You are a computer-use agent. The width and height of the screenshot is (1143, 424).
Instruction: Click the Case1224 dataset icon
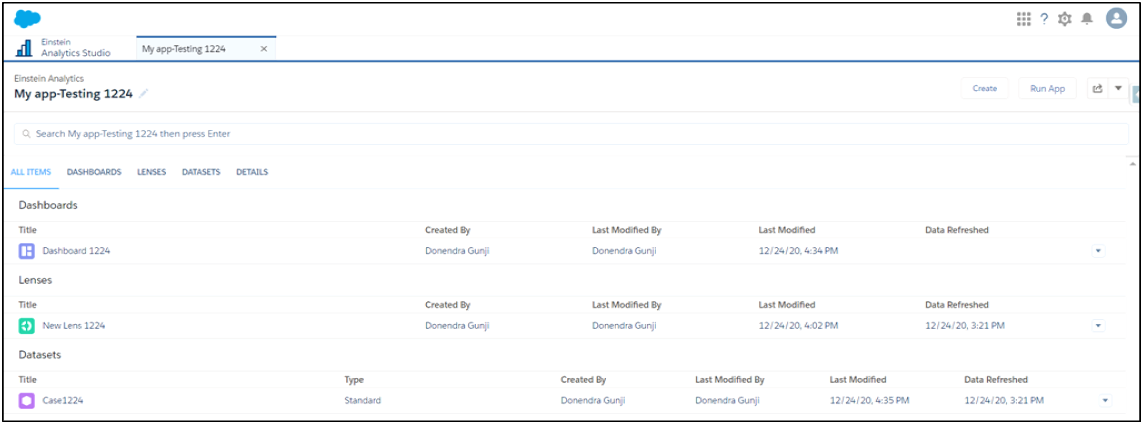pos(27,401)
